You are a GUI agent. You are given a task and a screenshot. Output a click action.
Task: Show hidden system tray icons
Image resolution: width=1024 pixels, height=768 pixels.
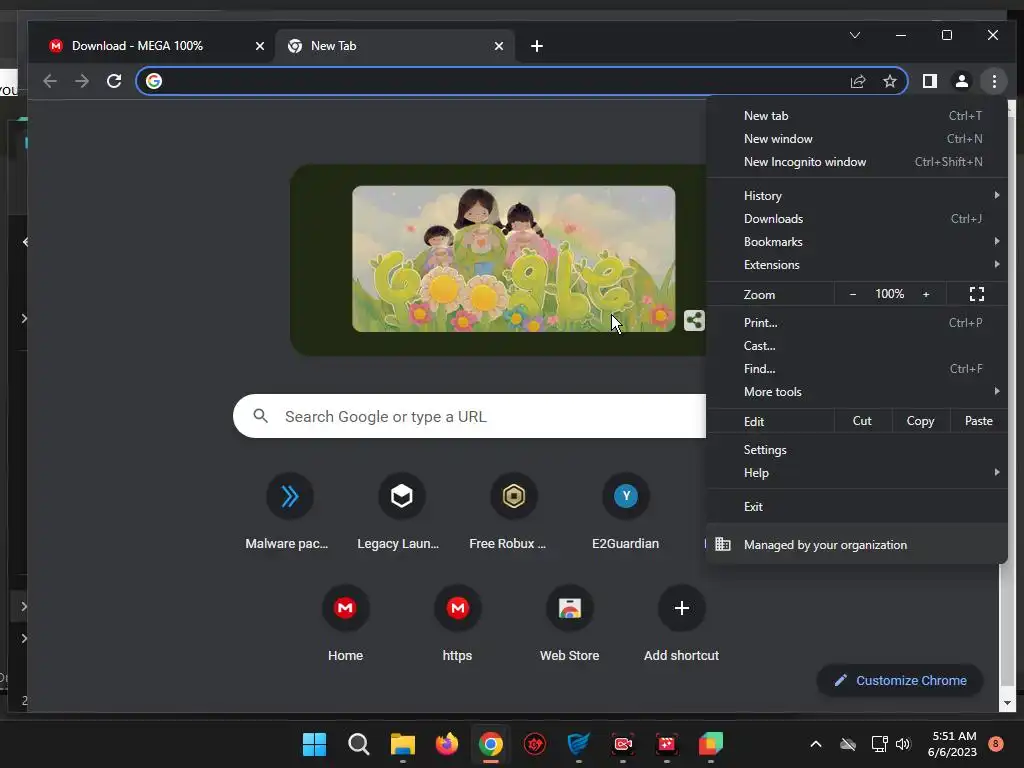pos(816,744)
